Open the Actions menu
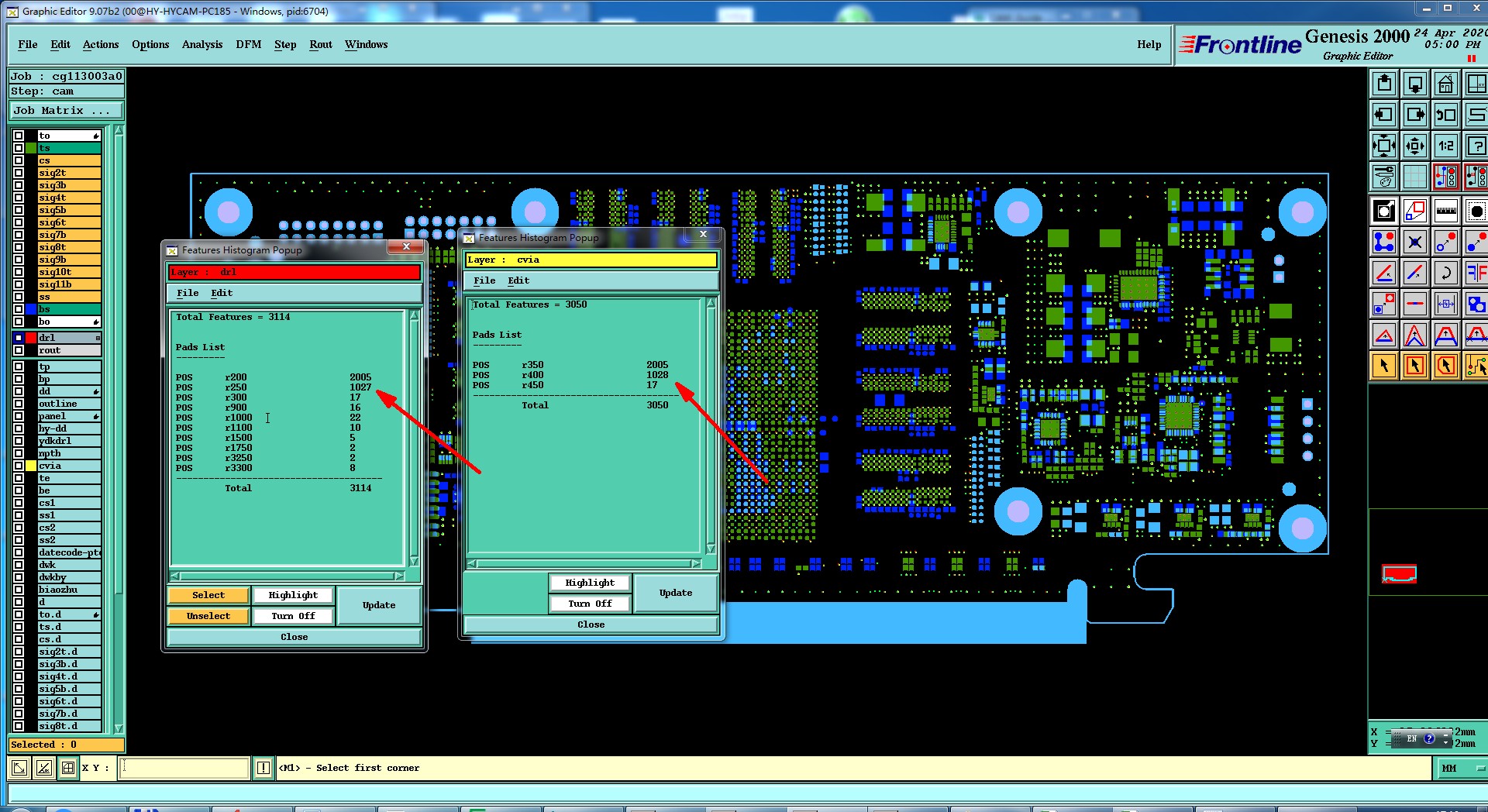 pos(101,44)
